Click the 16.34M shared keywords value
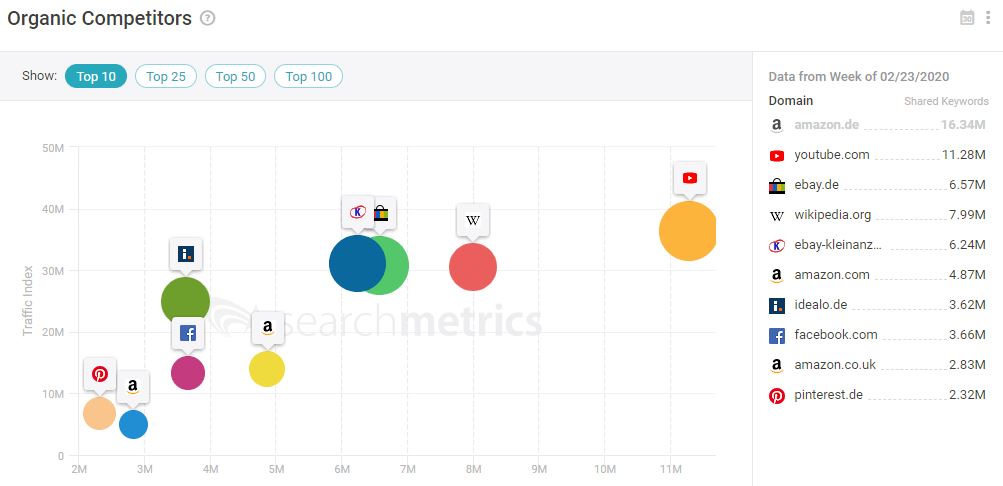The image size is (1003, 486). point(963,125)
